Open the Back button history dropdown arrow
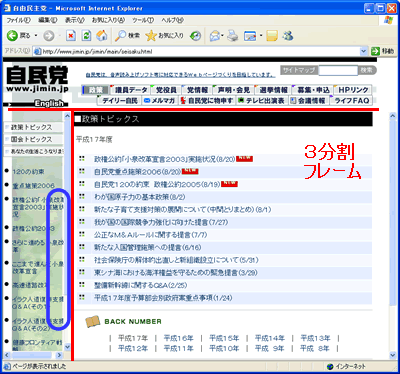This screenshot has width=400, height=374. (x=36, y=36)
